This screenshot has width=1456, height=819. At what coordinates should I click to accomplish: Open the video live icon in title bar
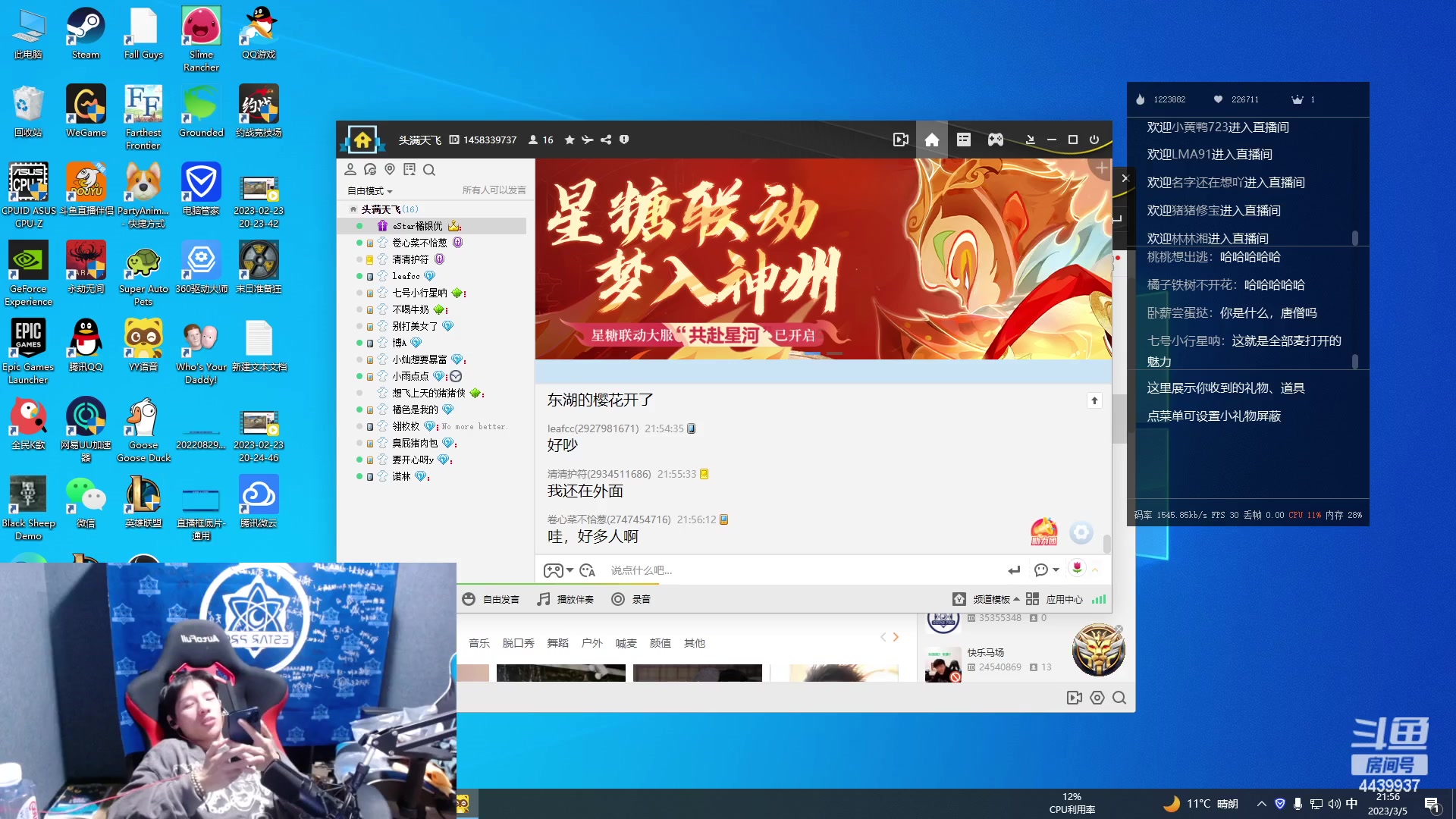[x=901, y=140]
